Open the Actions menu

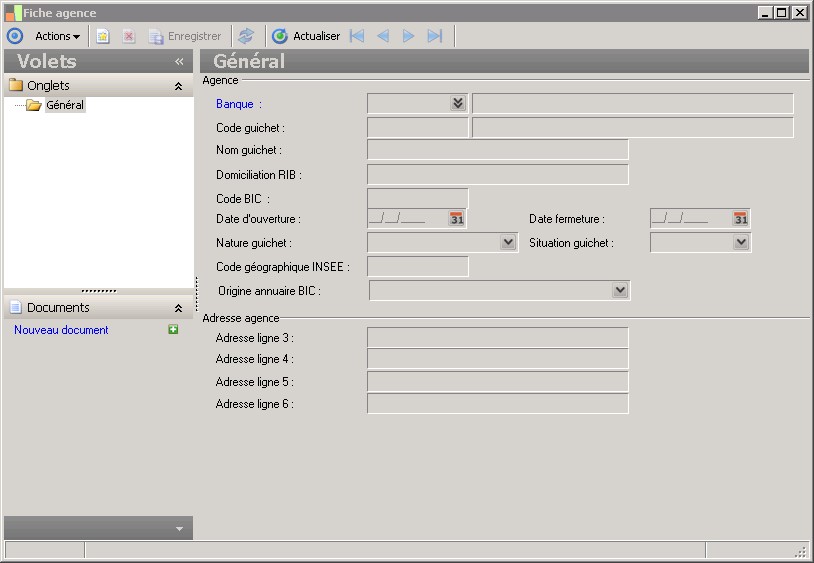(x=57, y=36)
